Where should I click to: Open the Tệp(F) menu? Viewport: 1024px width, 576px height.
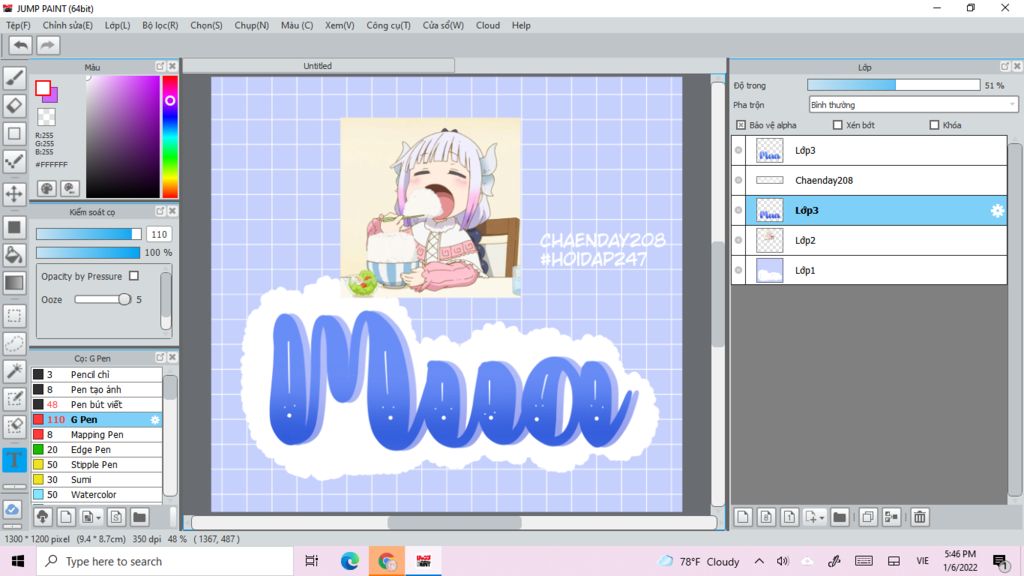pos(18,25)
